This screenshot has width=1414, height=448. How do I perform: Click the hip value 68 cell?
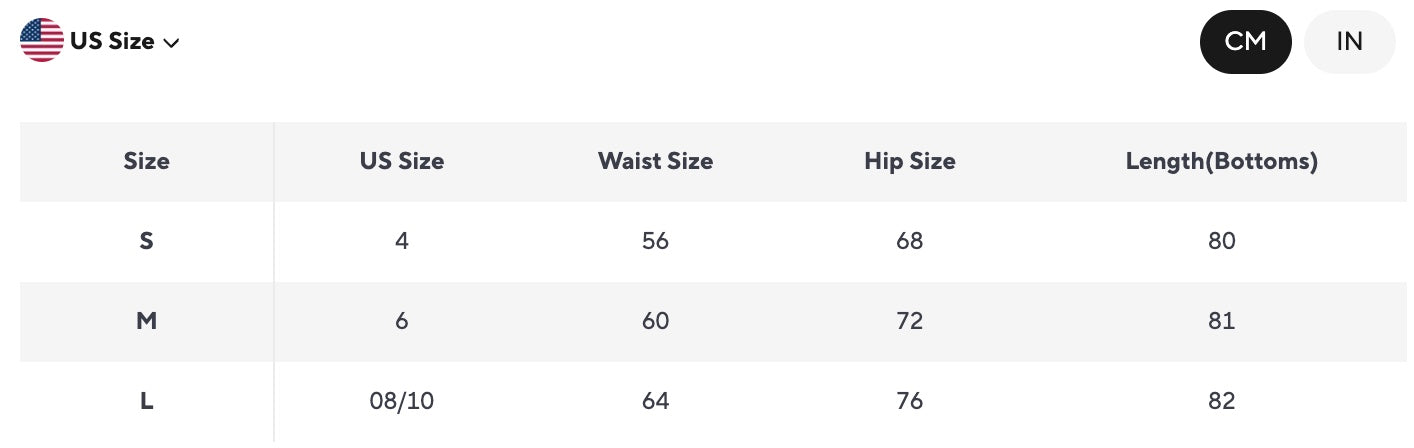pos(910,241)
